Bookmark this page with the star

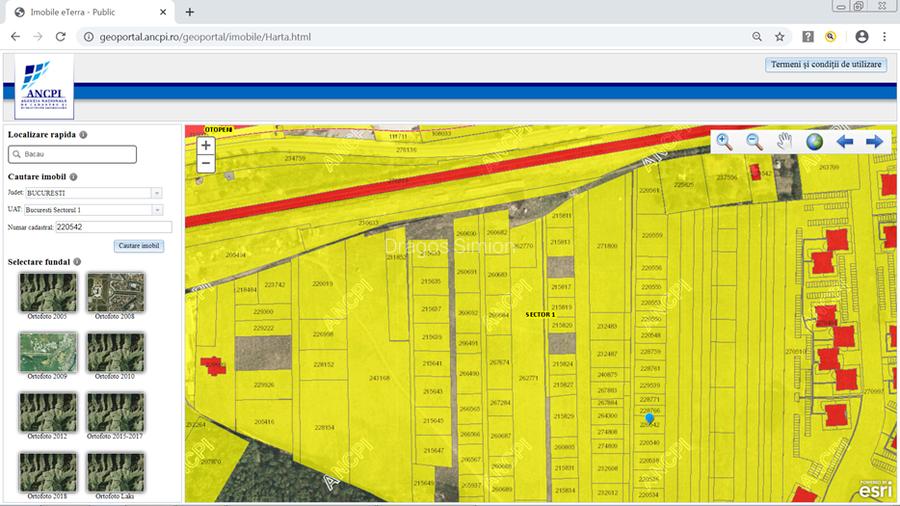780,36
